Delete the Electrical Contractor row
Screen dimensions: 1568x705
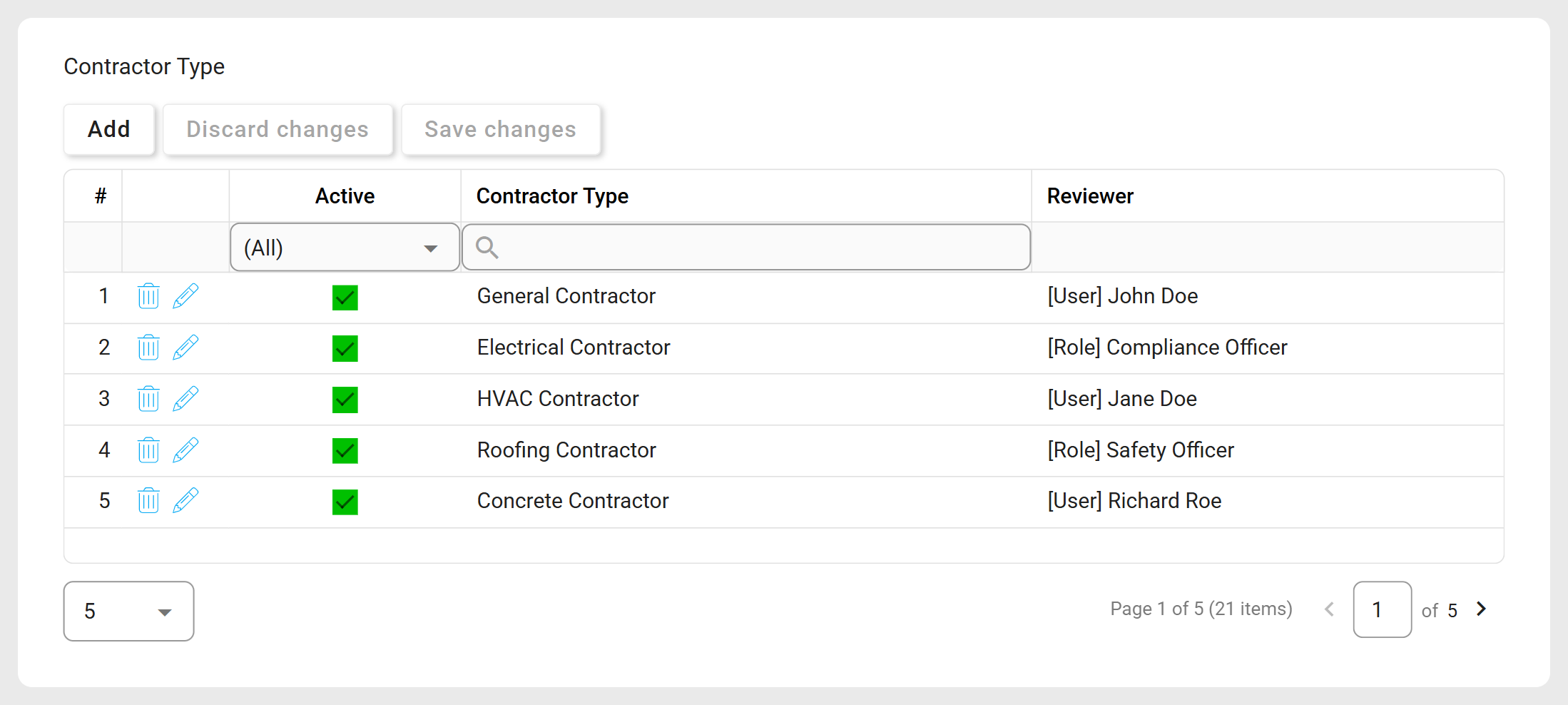coord(148,348)
